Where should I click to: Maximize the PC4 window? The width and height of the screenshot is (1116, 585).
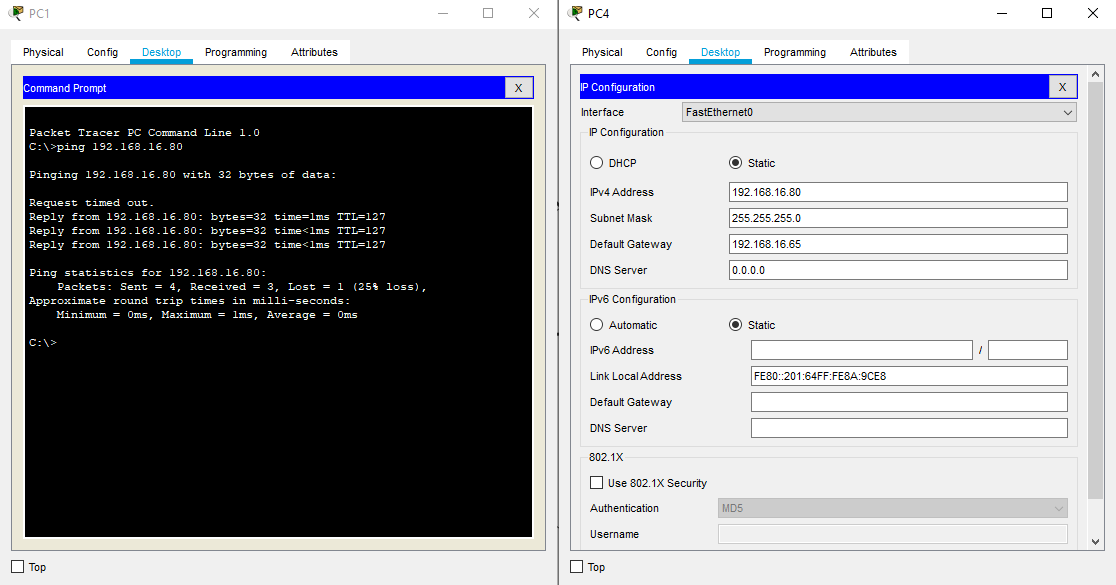point(1047,13)
